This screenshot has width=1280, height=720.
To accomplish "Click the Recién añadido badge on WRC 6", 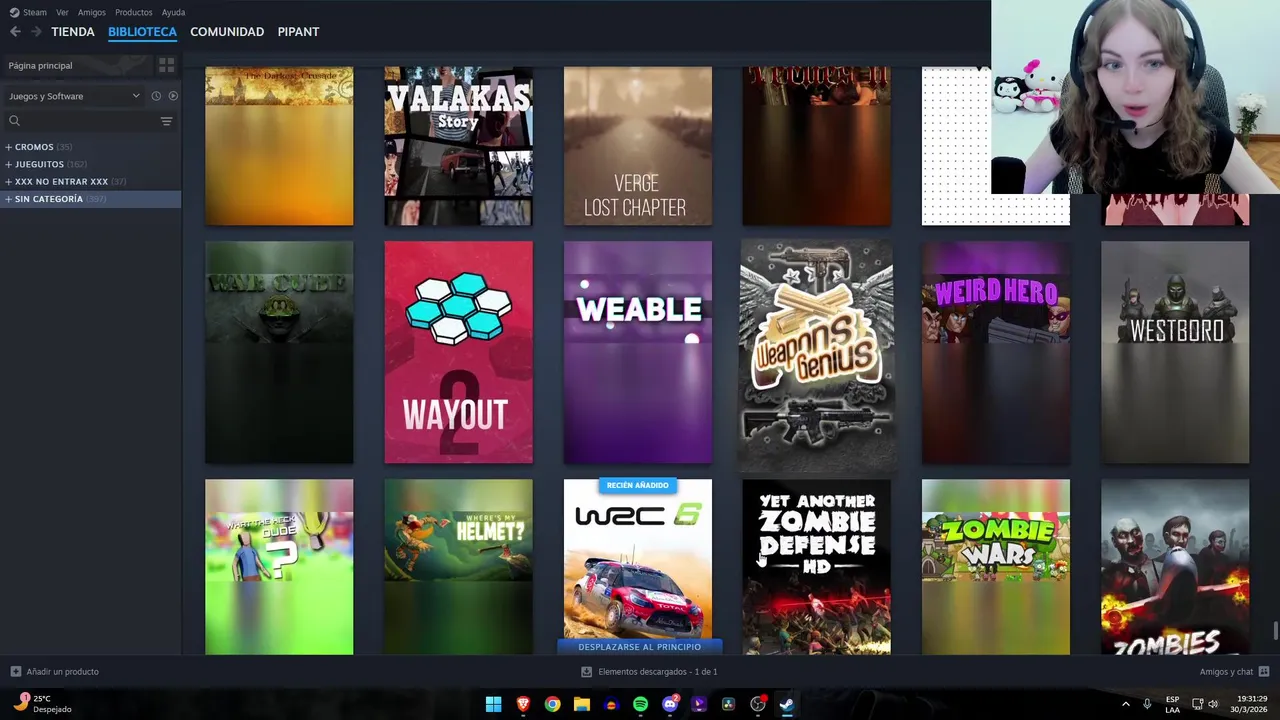I will pyautogui.click(x=638, y=486).
